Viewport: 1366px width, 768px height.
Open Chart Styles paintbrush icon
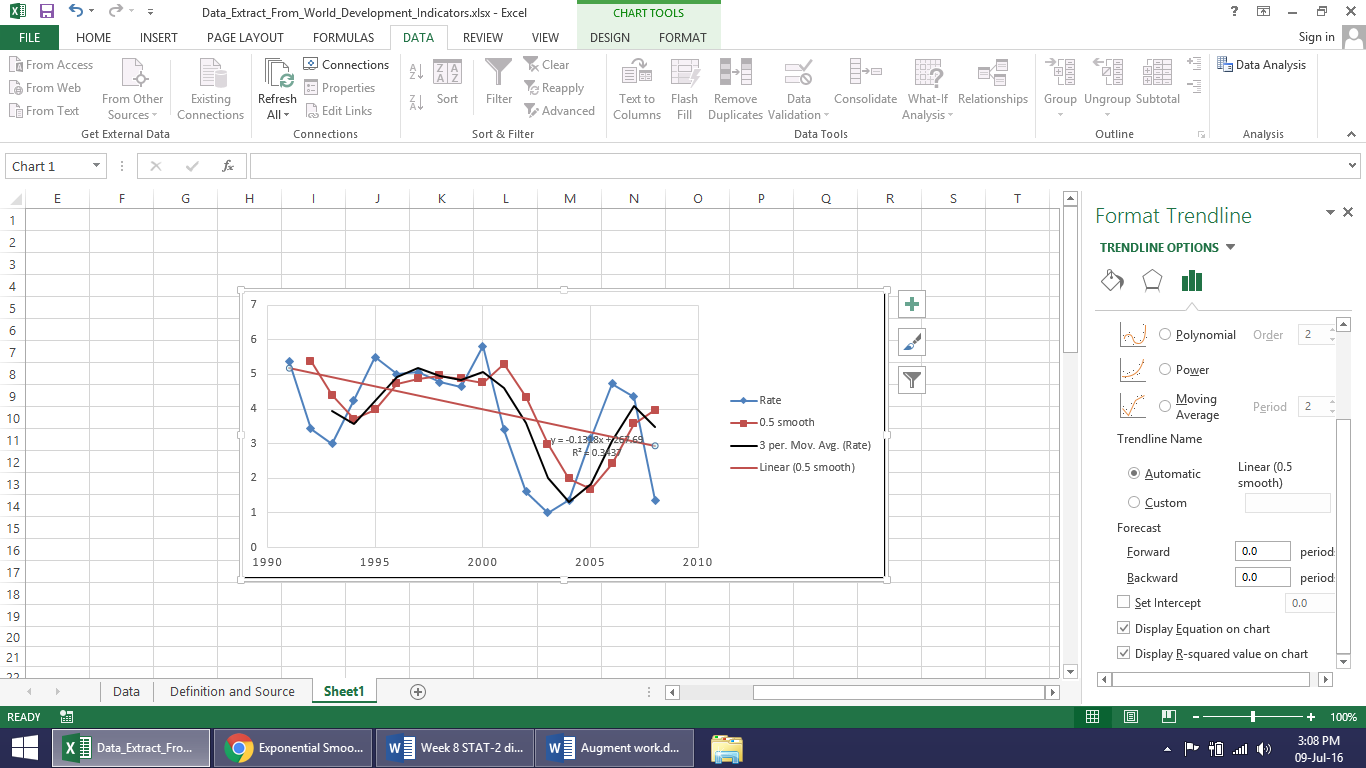click(x=911, y=342)
